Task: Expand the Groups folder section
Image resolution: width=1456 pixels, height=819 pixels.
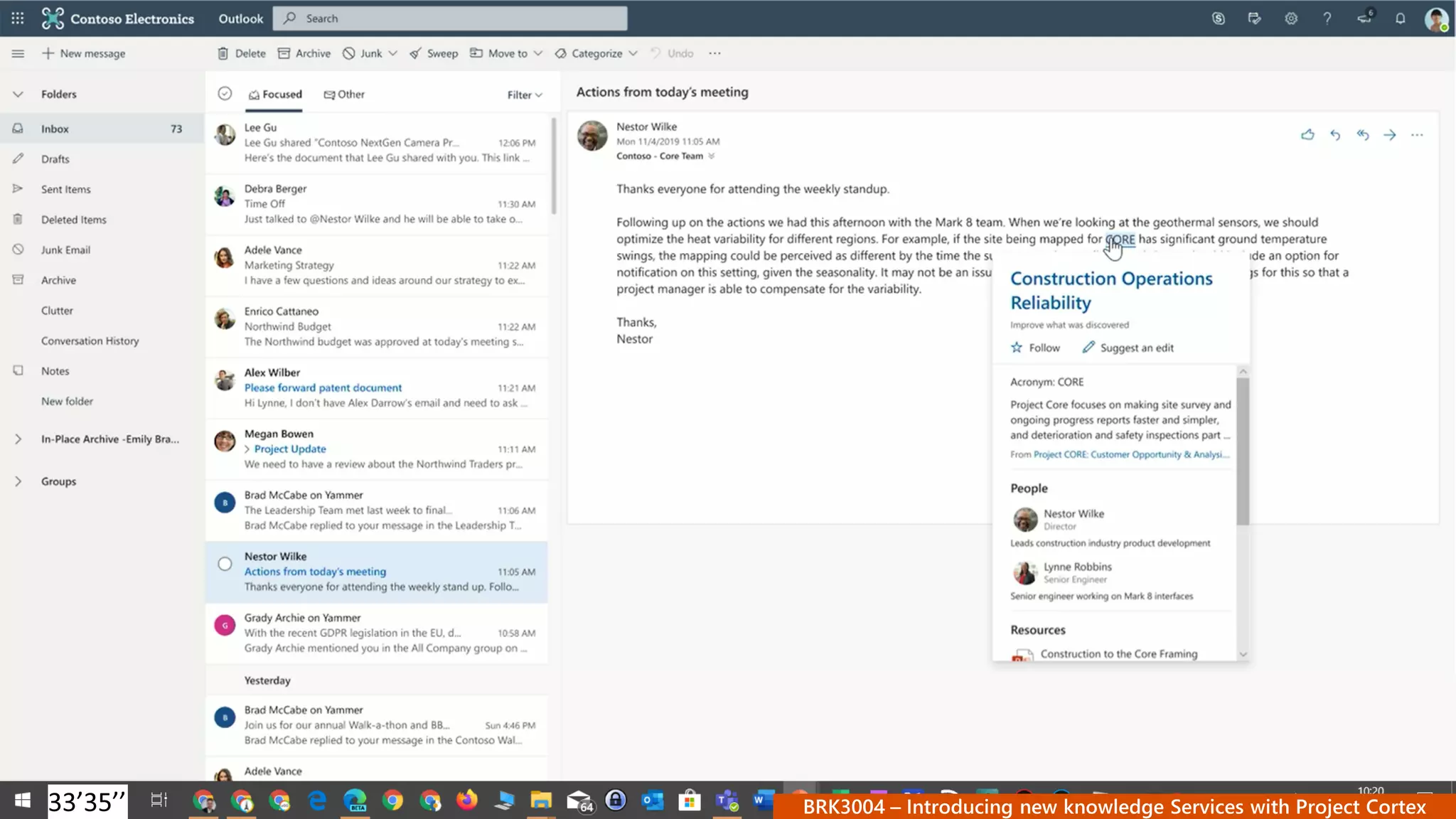Action: (18, 481)
